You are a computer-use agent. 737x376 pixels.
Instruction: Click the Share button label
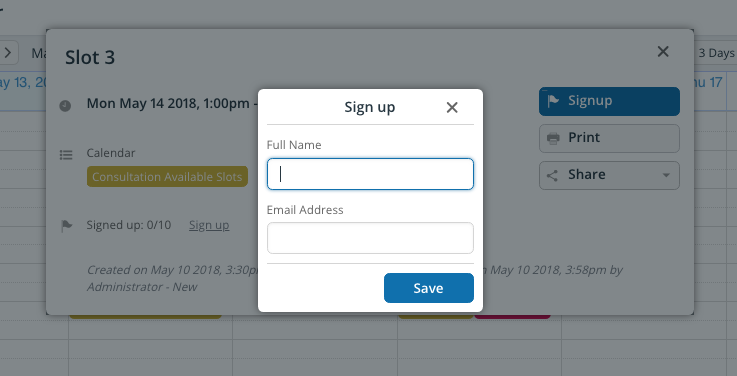[x=587, y=174]
